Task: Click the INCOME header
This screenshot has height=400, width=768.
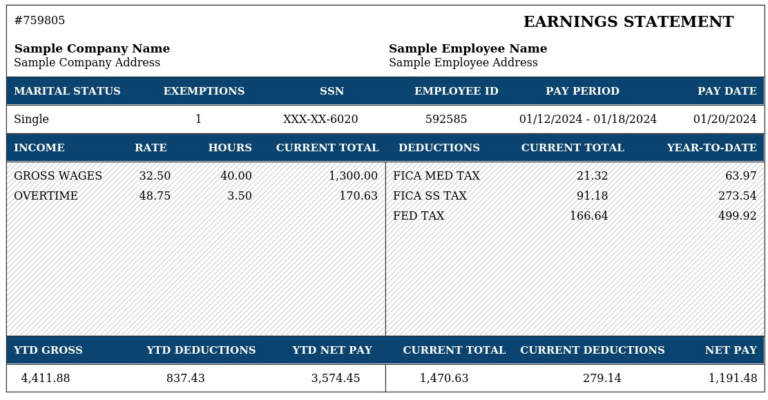Action: click(x=39, y=148)
